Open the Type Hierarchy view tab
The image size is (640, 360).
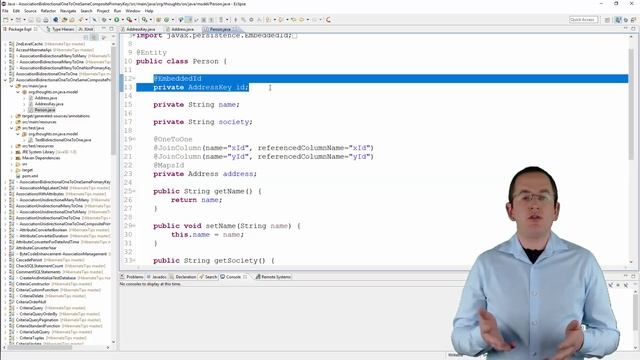pos(60,29)
